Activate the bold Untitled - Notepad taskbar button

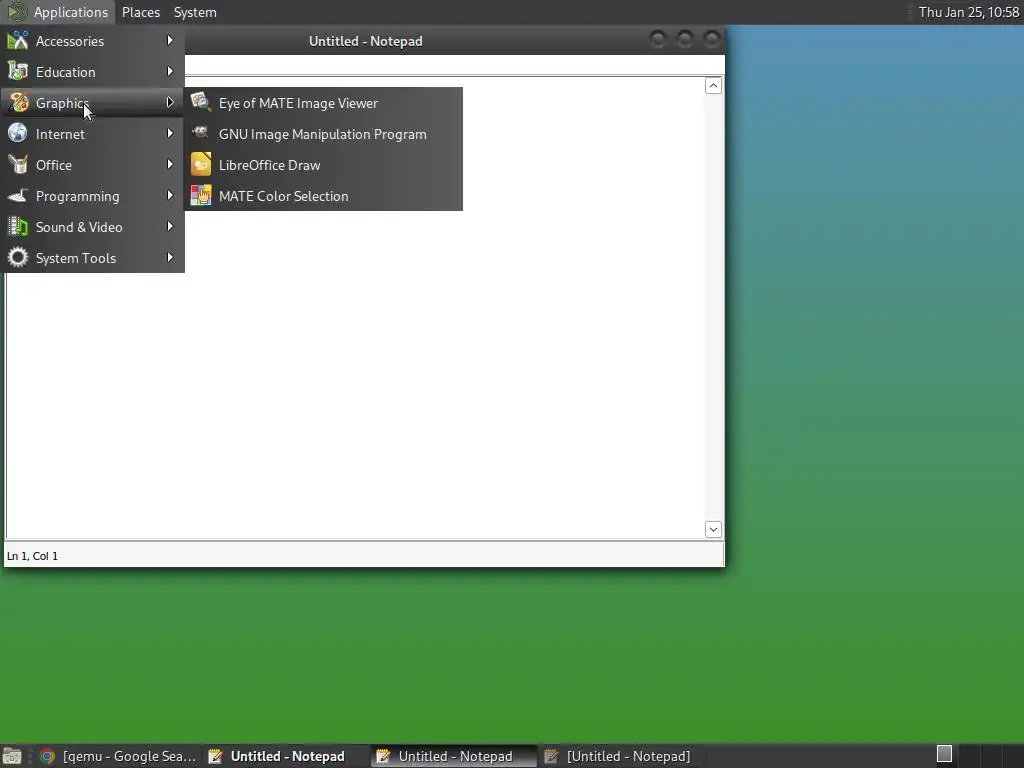[285, 756]
